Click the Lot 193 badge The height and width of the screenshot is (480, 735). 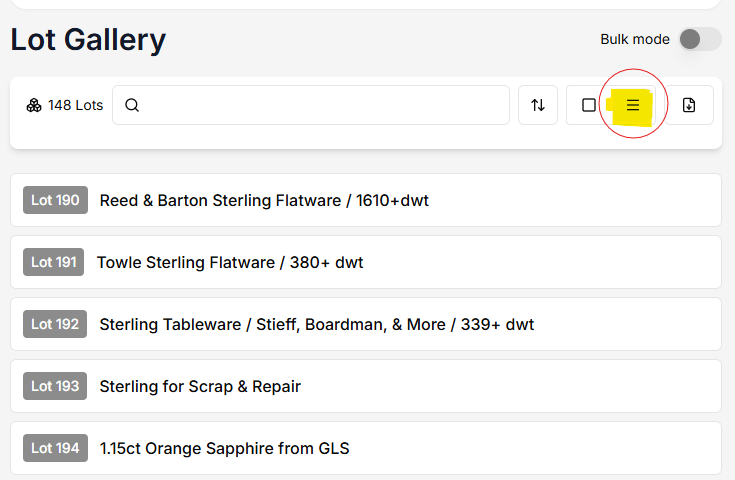(55, 386)
